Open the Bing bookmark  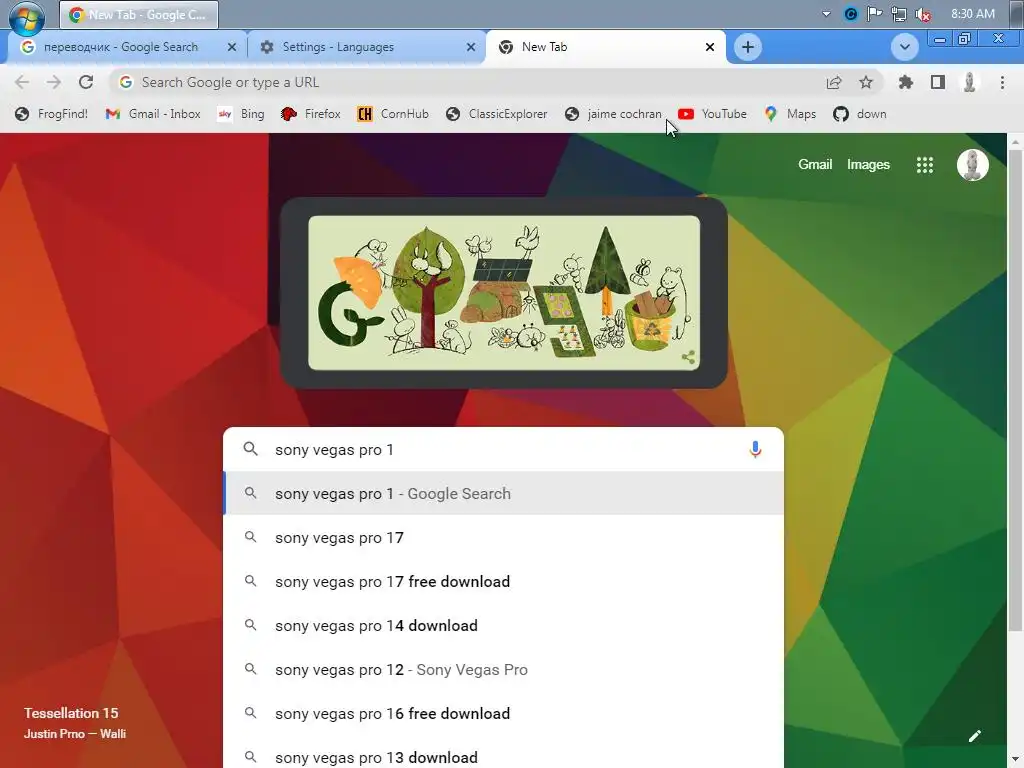pyautogui.click(x=241, y=114)
